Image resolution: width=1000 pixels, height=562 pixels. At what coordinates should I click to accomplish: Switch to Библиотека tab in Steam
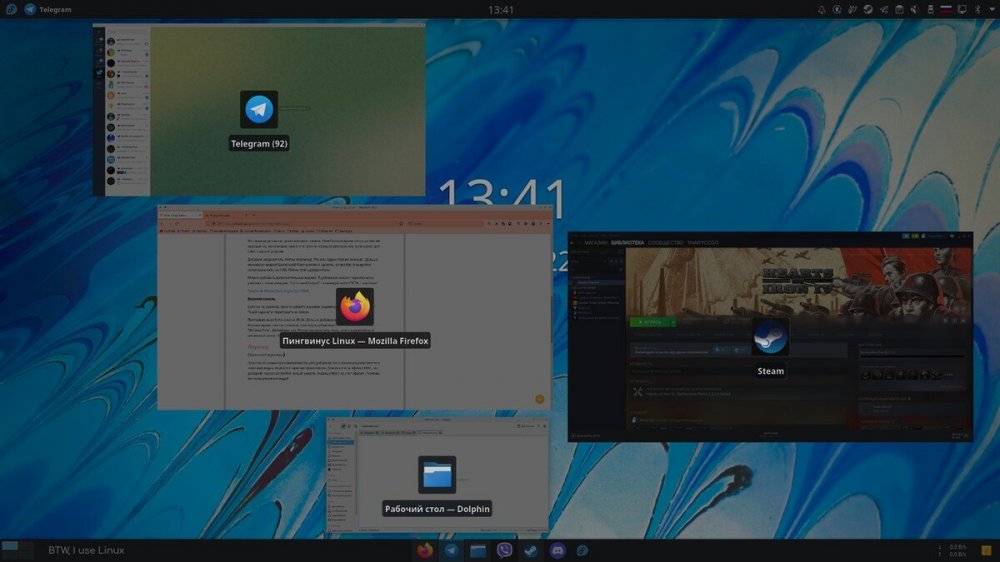pyautogui.click(x=628, y=243)
